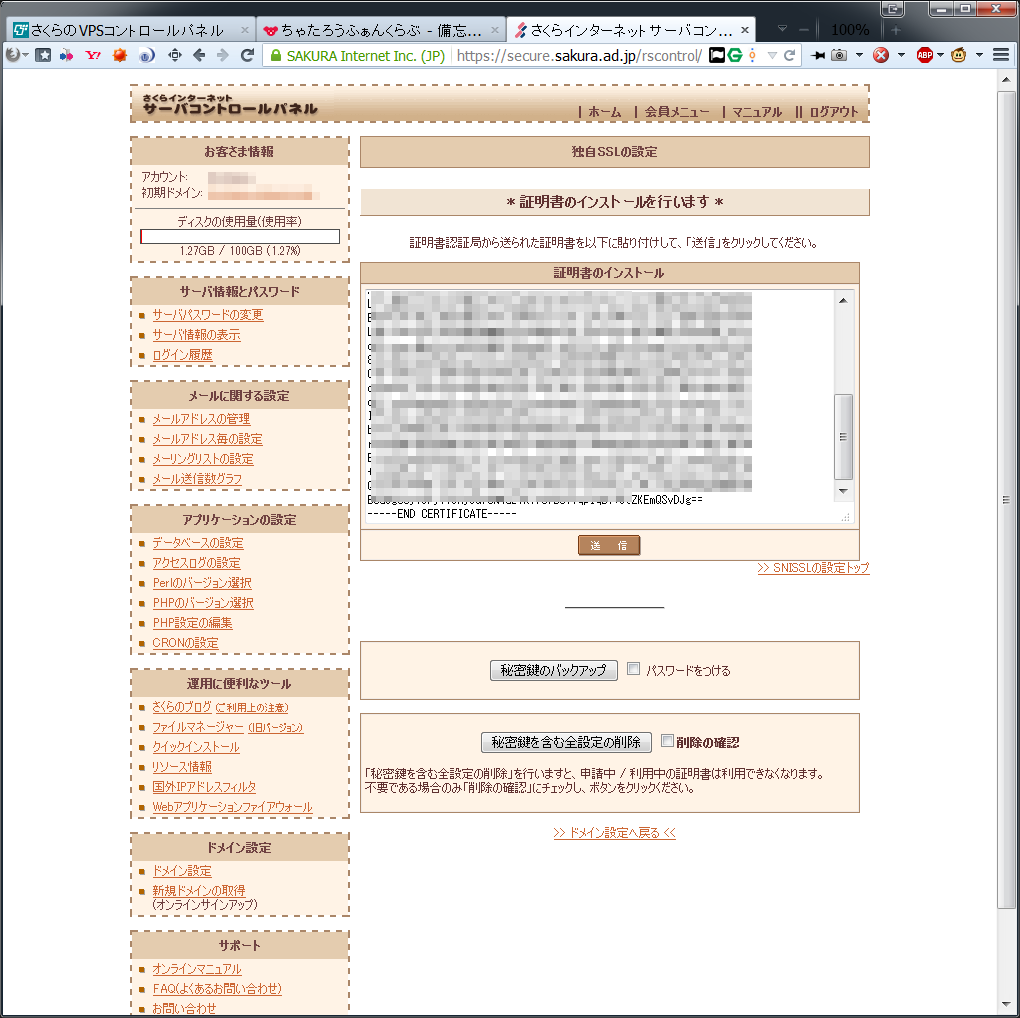Open 会員メニュー in the header
Viewport: 1020px width, 1018px height.
click(677, 112)
